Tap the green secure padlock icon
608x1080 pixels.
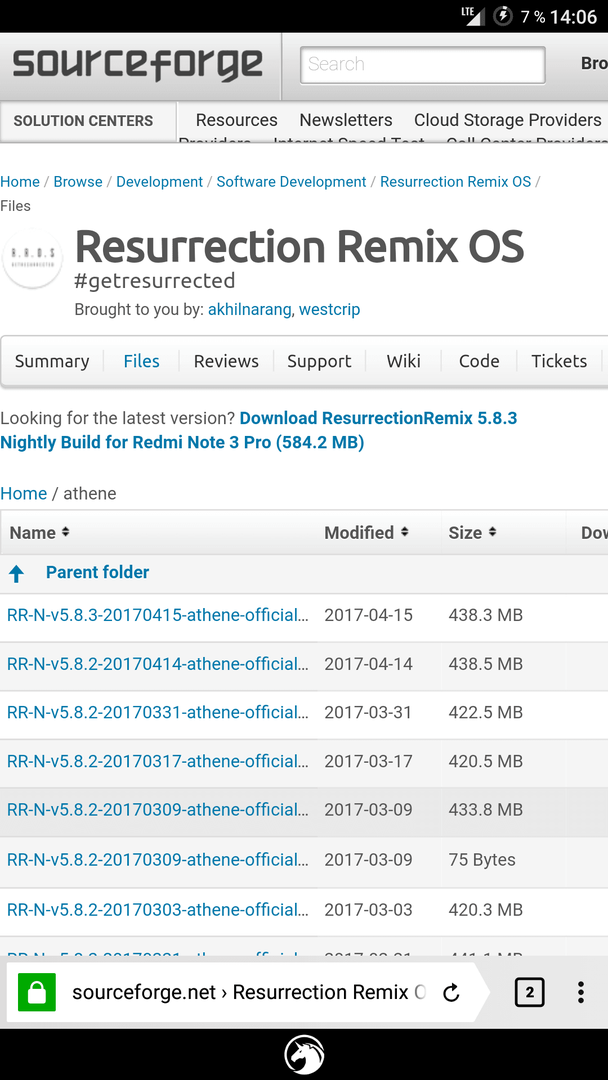click(36, 993)
